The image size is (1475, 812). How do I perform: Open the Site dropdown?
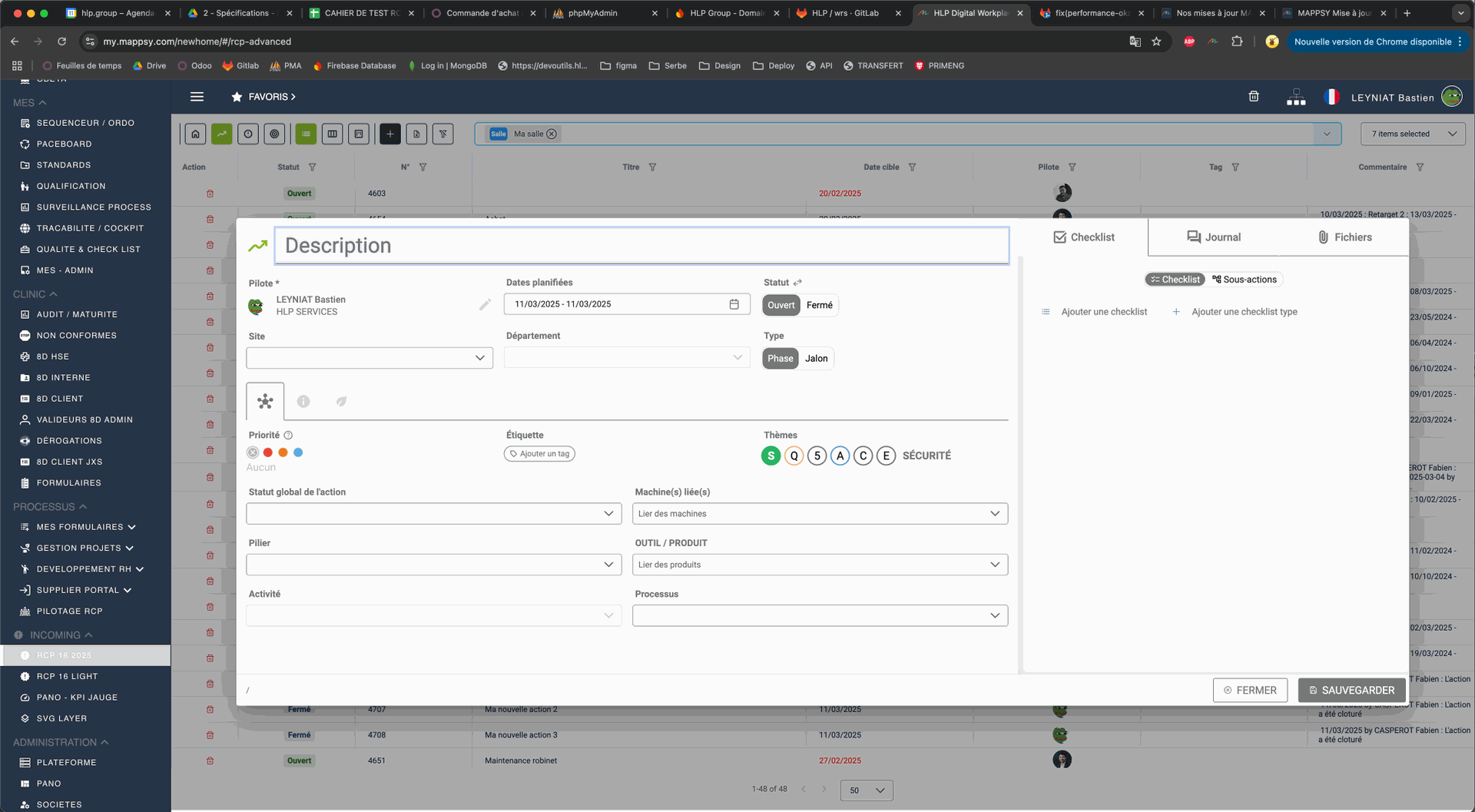click(x=370, y=358)
